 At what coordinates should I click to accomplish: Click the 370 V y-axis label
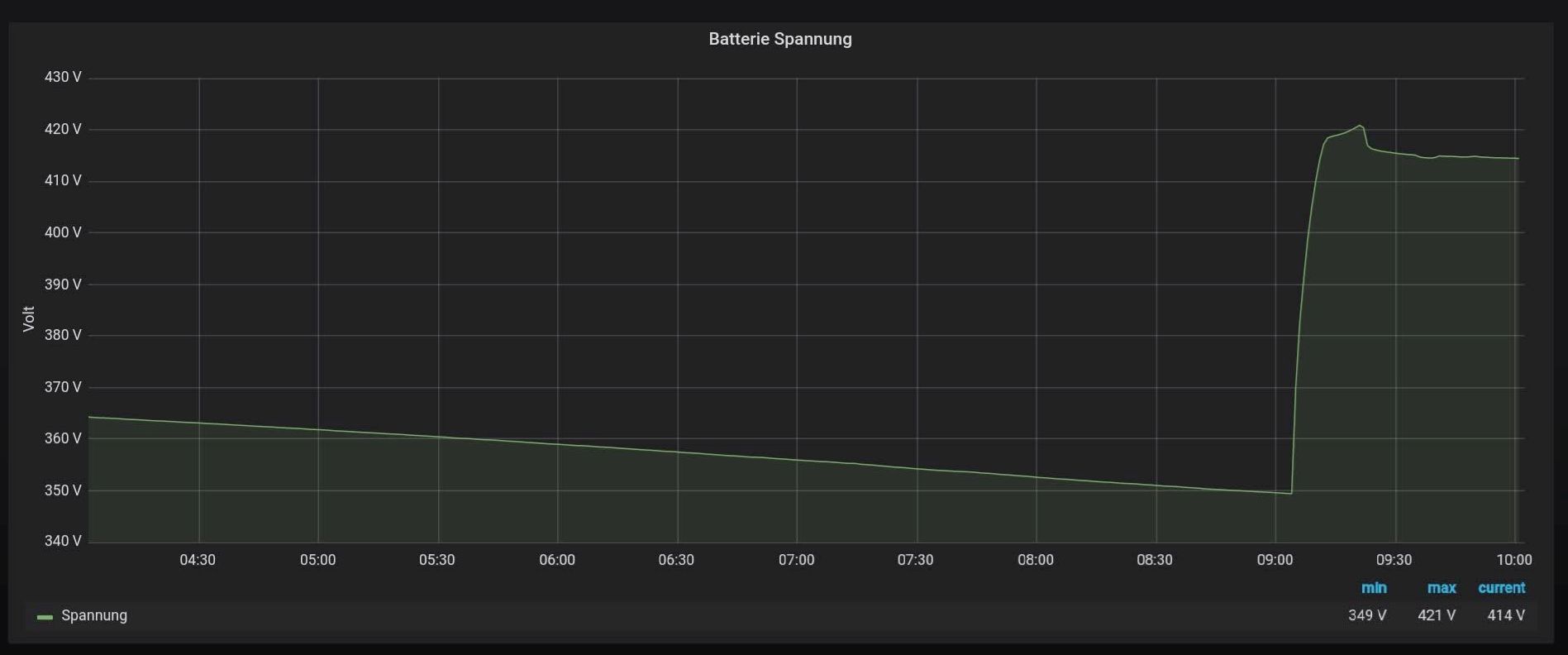[63, 387]
